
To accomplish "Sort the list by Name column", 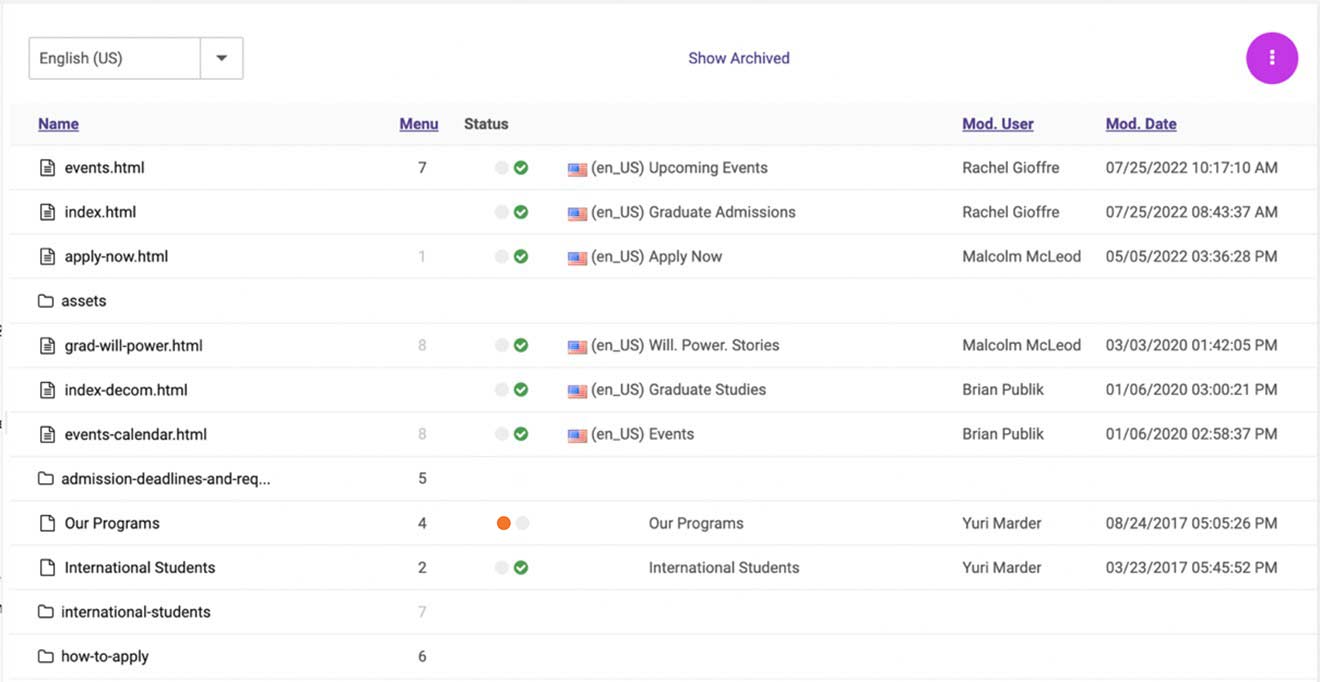I will click(x=58, y=124).
